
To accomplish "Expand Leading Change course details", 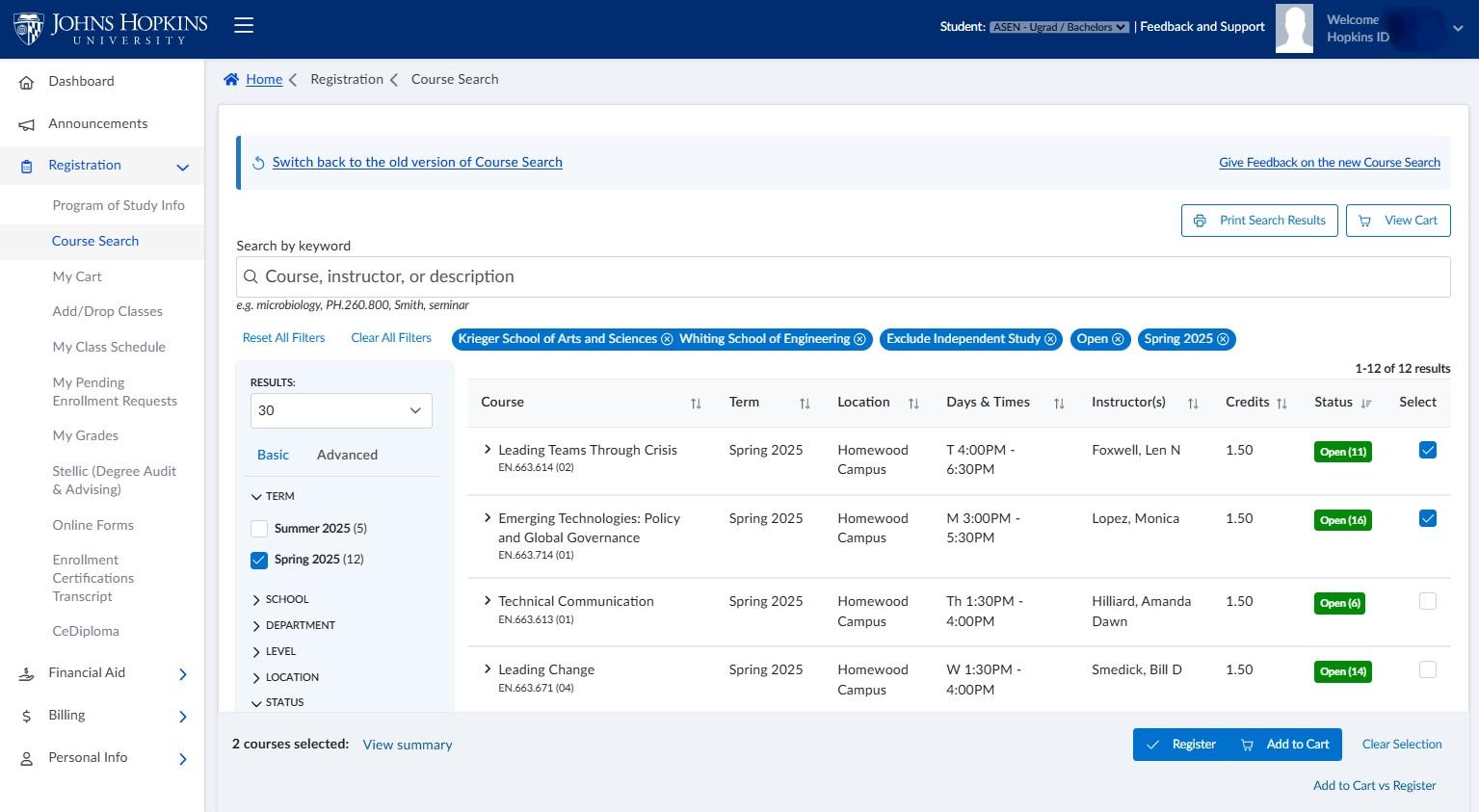I will [x=488, y=668].
